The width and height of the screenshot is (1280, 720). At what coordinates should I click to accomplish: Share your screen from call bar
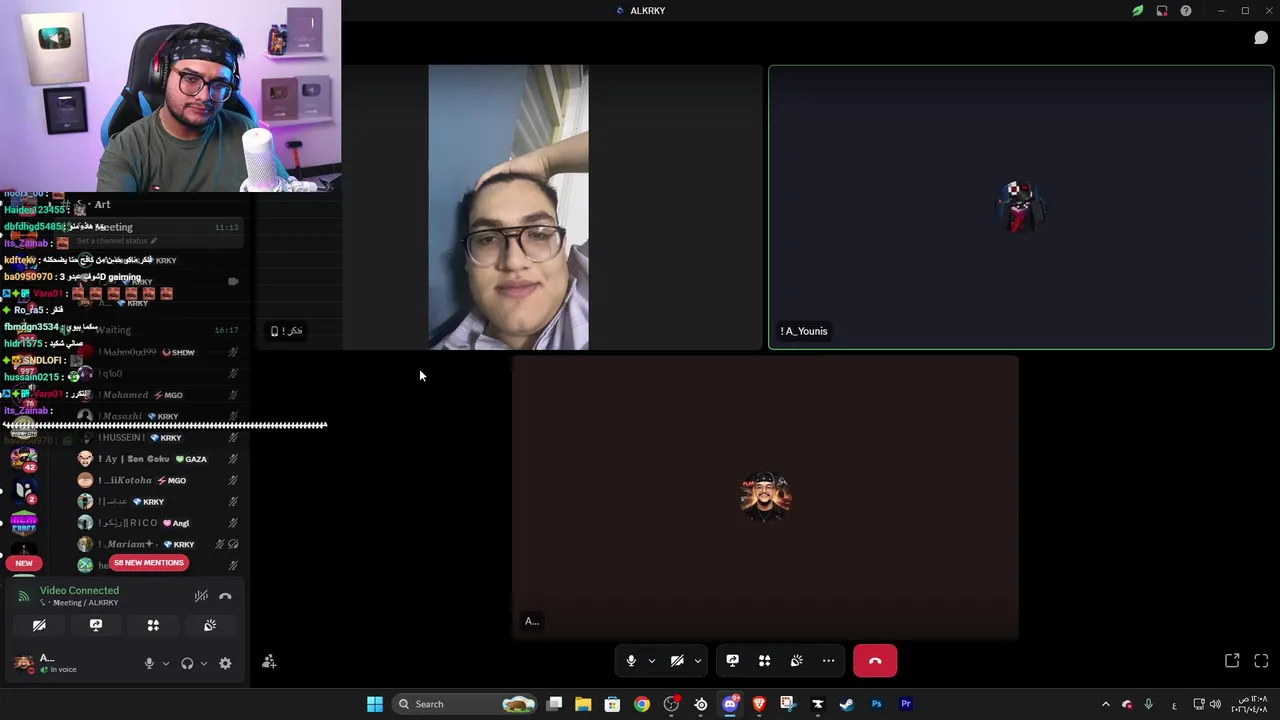point(732,661)
